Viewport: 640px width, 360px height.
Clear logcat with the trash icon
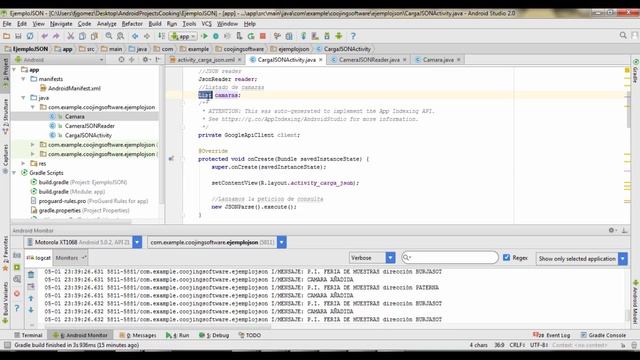pos(31,275)
